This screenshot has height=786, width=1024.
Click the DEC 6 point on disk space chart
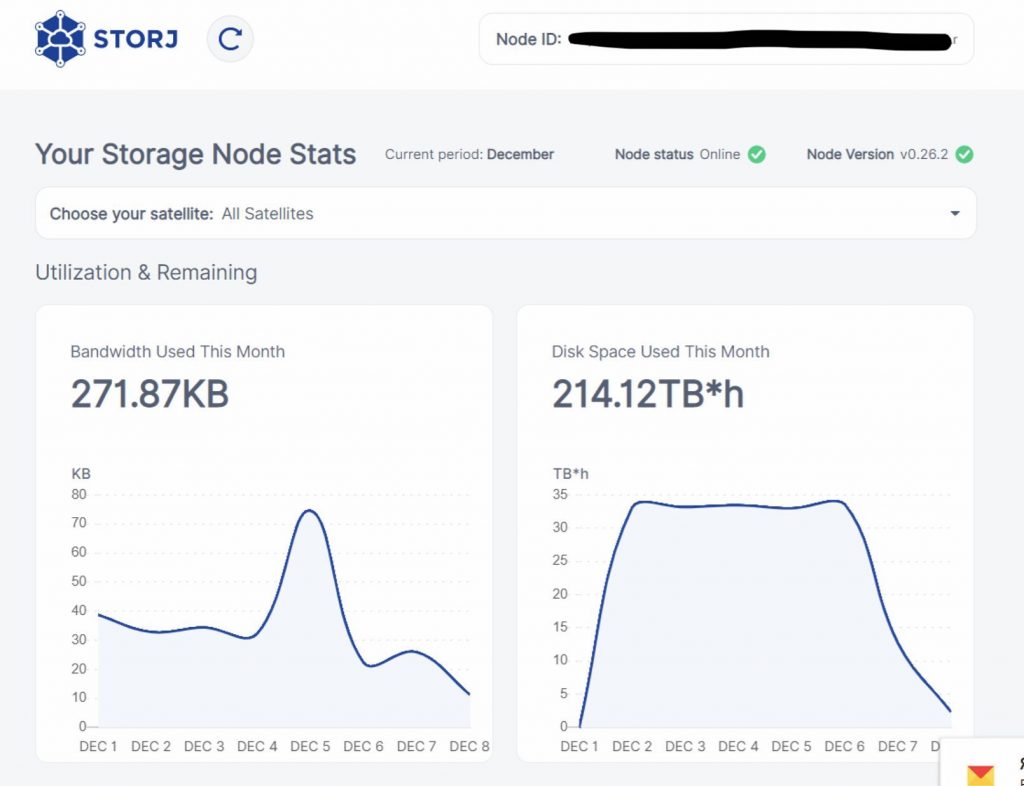837,501
